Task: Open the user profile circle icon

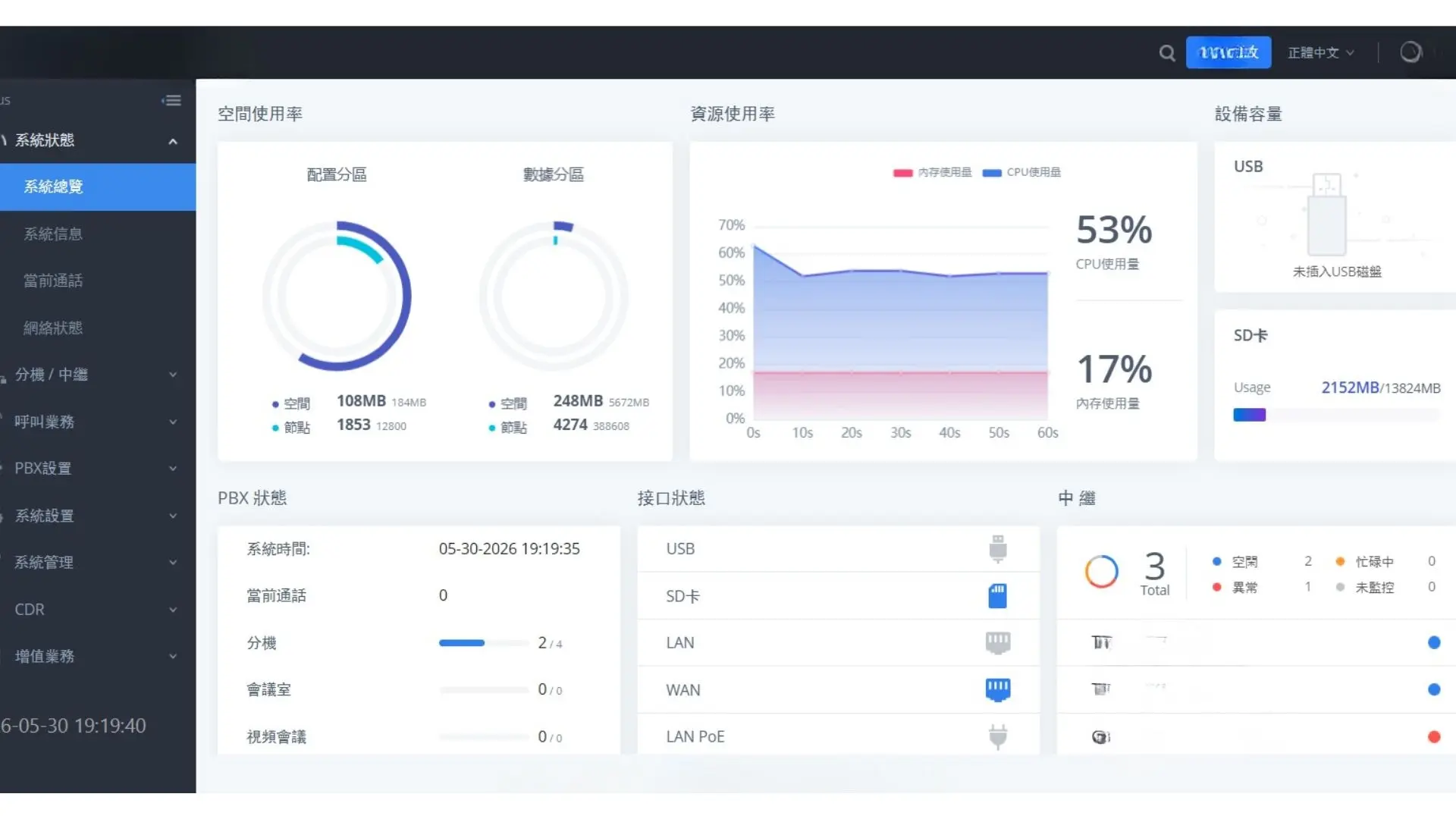Action: [x=1410, y=52]
